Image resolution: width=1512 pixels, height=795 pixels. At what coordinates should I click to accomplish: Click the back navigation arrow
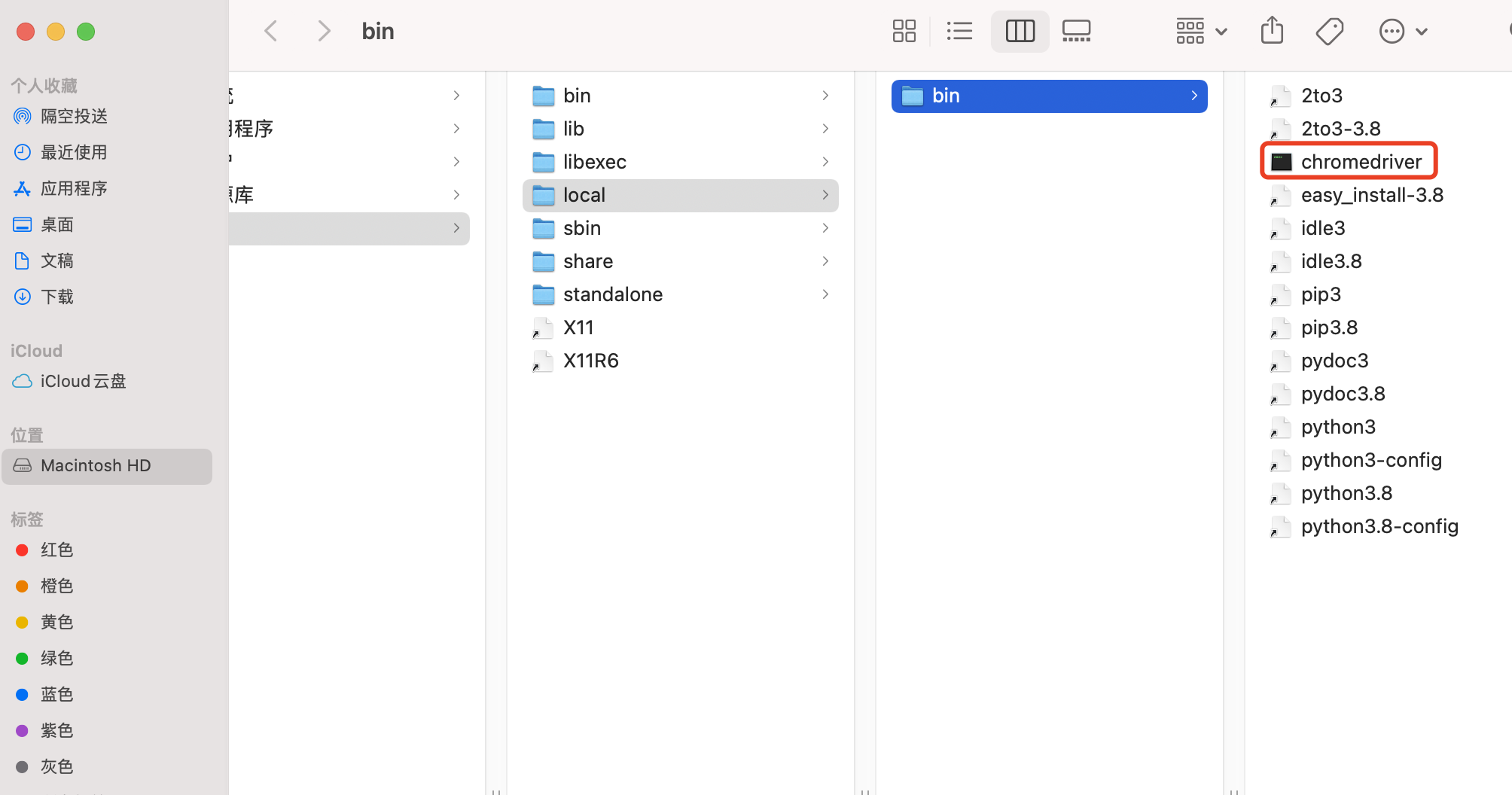pos(270,30)
